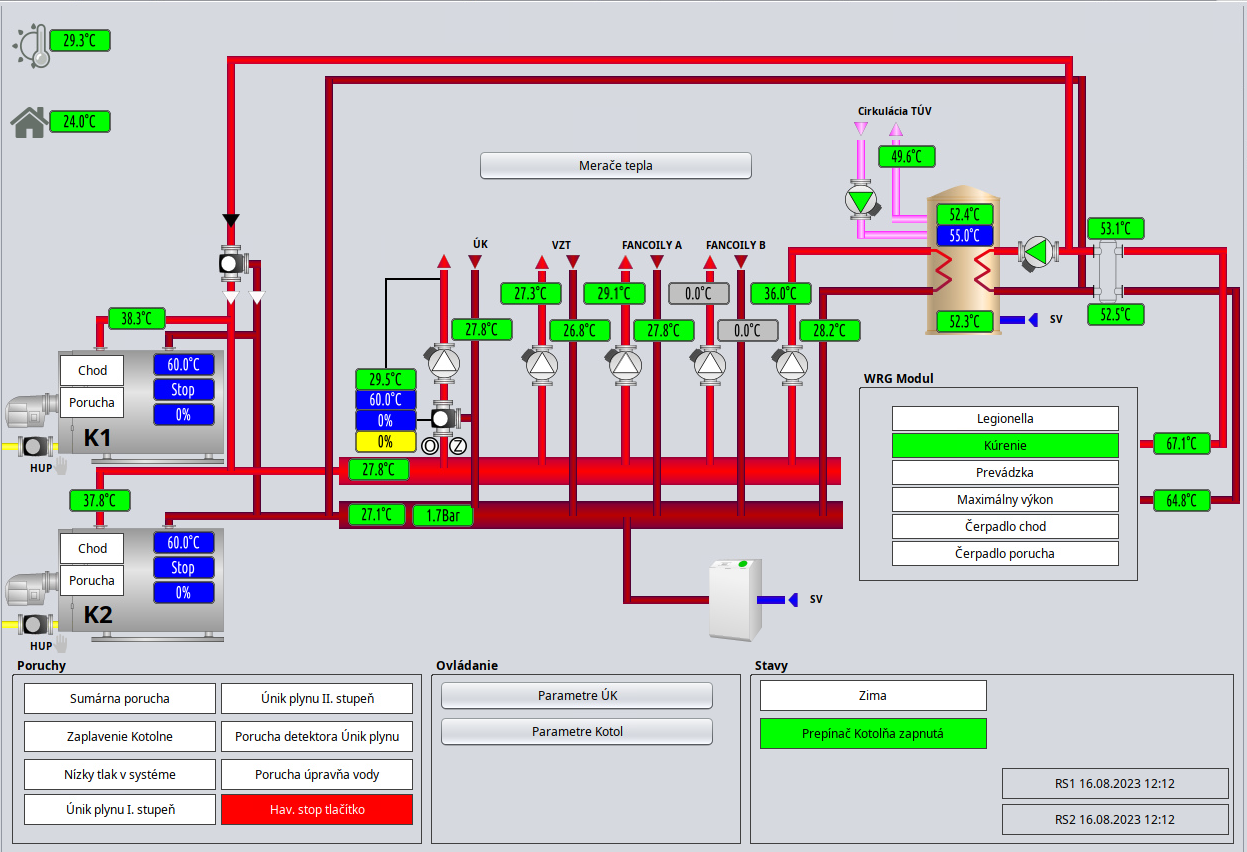Viewport: 1247px width, 852px height.
Task: Click the yellow 0% valve position field
Action: pyautogui.click(x=385, y=441)
